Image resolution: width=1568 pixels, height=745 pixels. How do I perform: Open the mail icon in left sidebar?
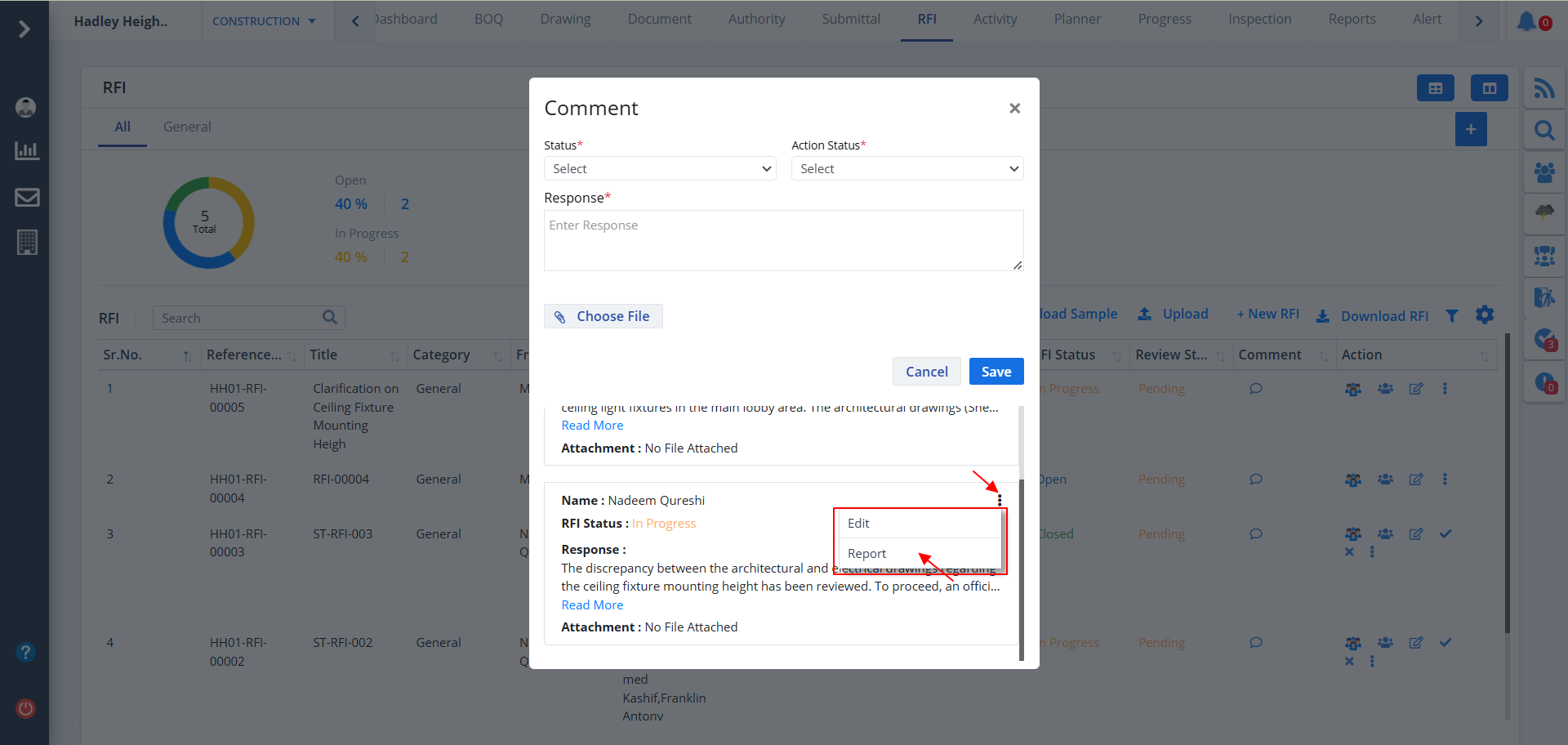click(x=27, y=198)
